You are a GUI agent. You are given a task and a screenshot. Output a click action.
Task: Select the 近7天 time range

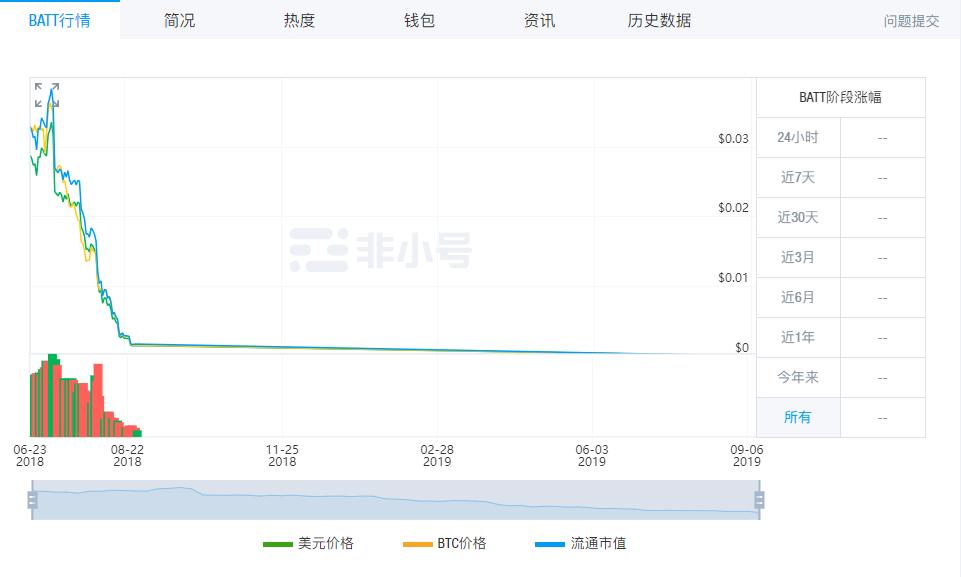click(797, 177)
